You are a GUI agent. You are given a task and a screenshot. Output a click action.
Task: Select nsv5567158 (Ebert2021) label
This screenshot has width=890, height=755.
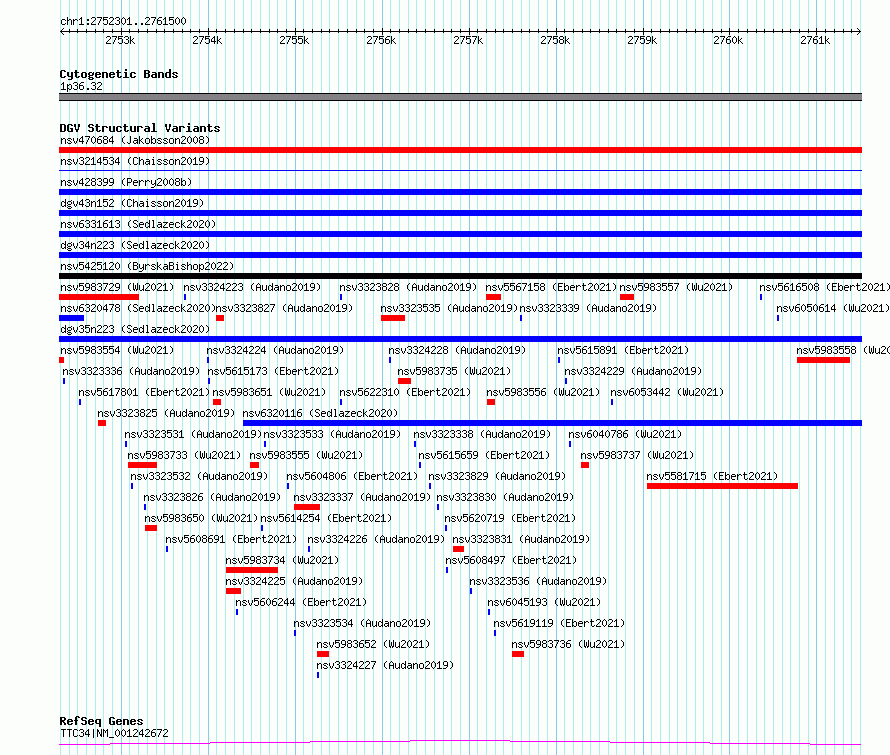pyautogui.click(x=551, y=287)
